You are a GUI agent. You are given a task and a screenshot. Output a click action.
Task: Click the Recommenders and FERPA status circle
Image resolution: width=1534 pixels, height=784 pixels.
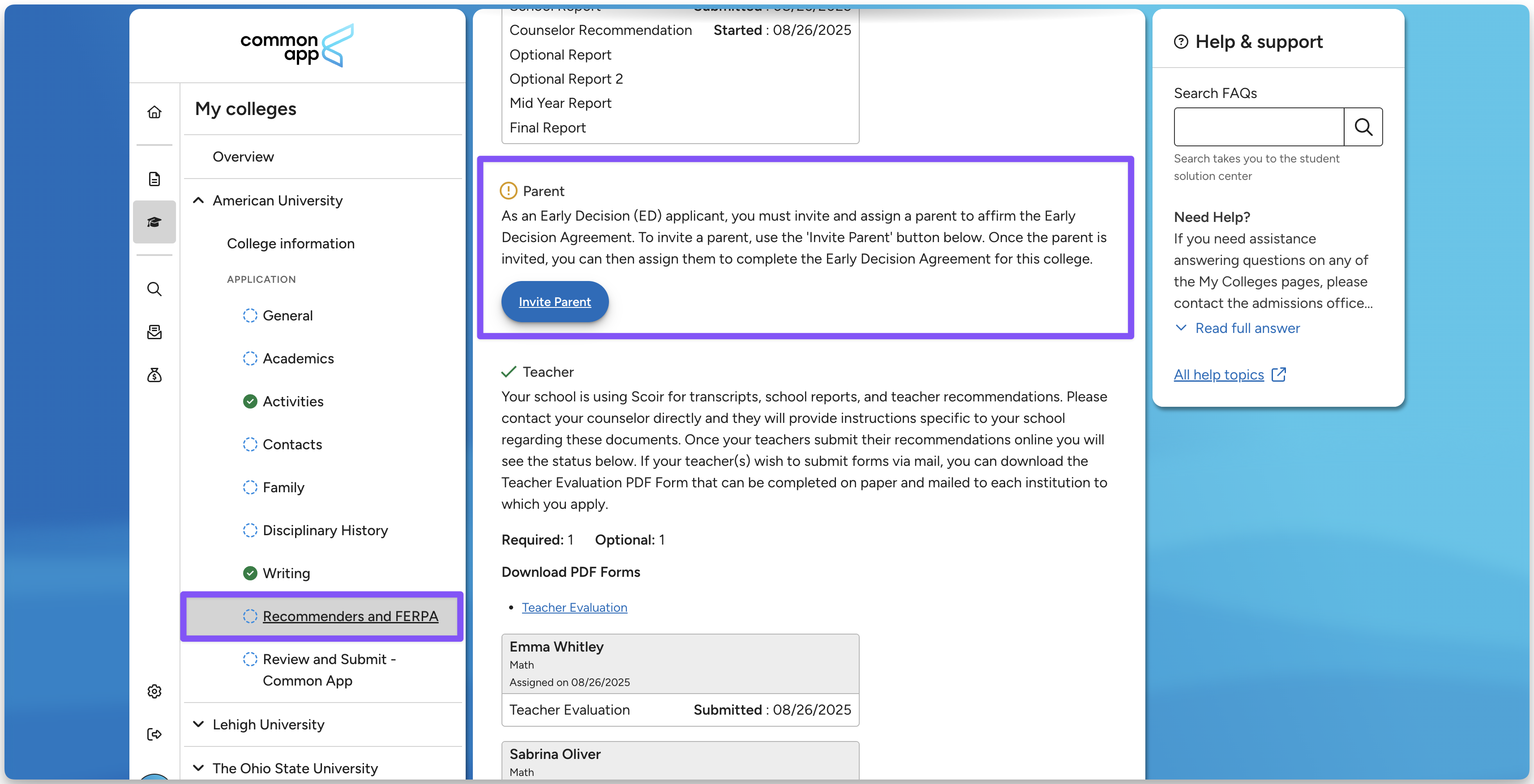[250, 616]
